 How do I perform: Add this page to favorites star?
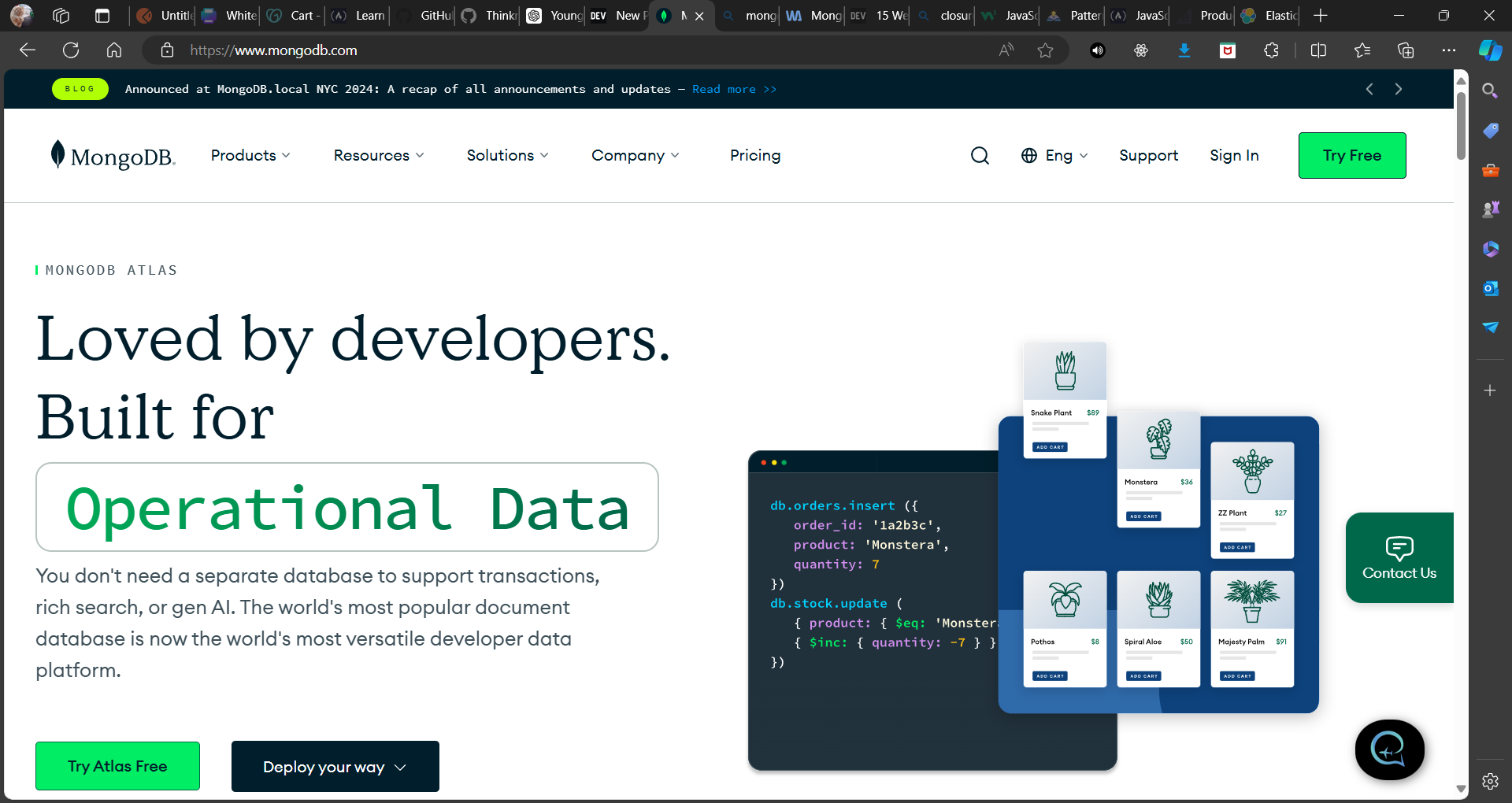(x=1045, y=50)
